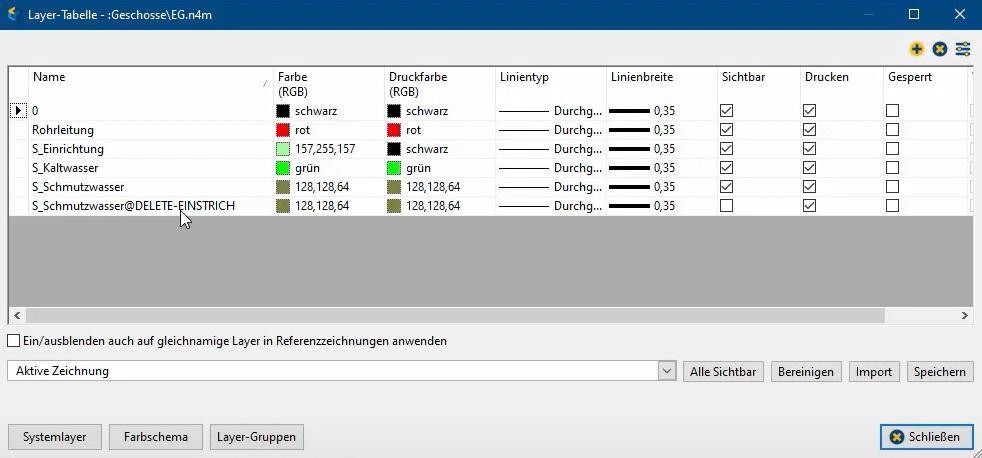Maximize the Layer-Tabelle window
Image resolution: width=982 pixels, height=458 pixels.
[914, 15]
